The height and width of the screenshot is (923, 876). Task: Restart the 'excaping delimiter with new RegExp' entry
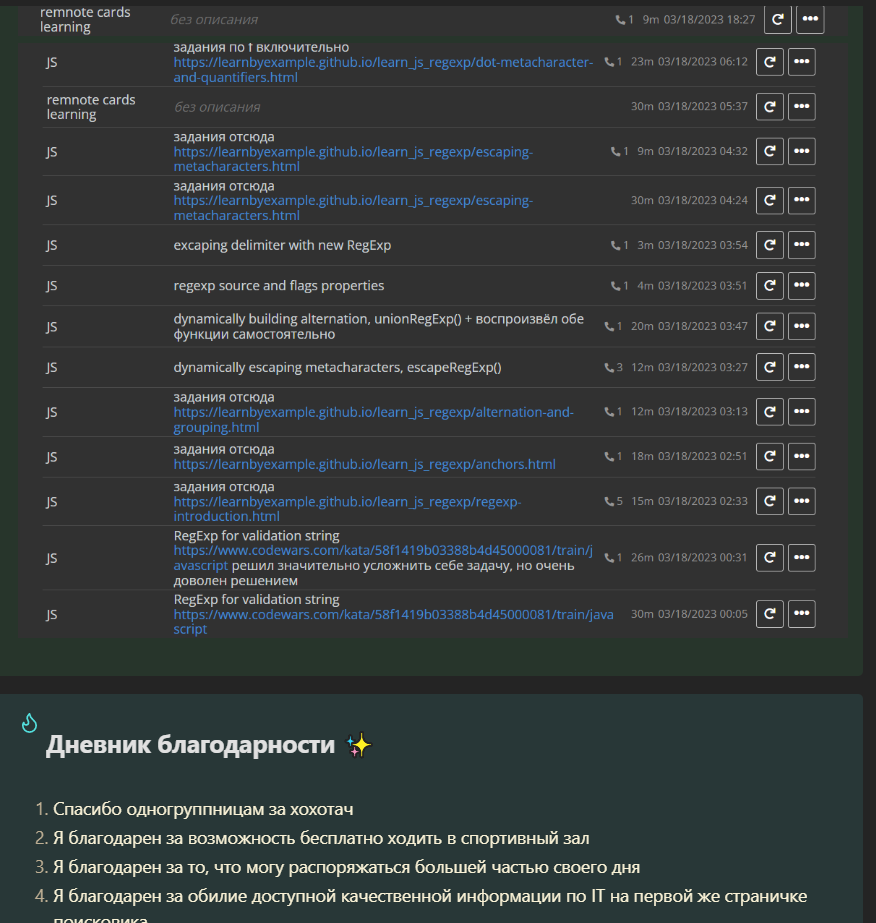click(769, 245)
